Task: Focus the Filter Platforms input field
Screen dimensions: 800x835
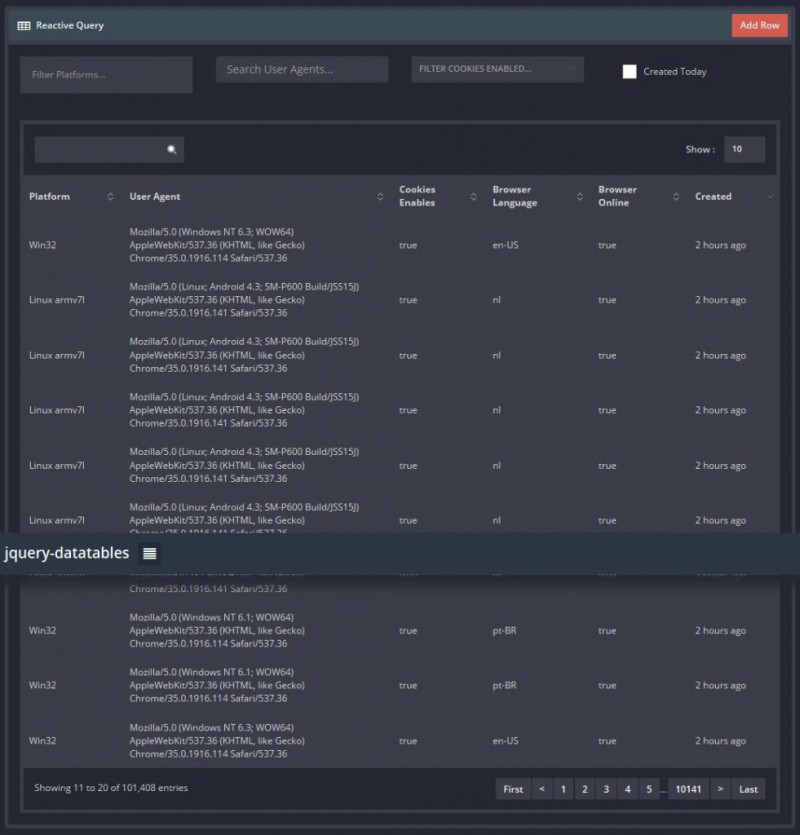Action: click(x=106, y=75)
